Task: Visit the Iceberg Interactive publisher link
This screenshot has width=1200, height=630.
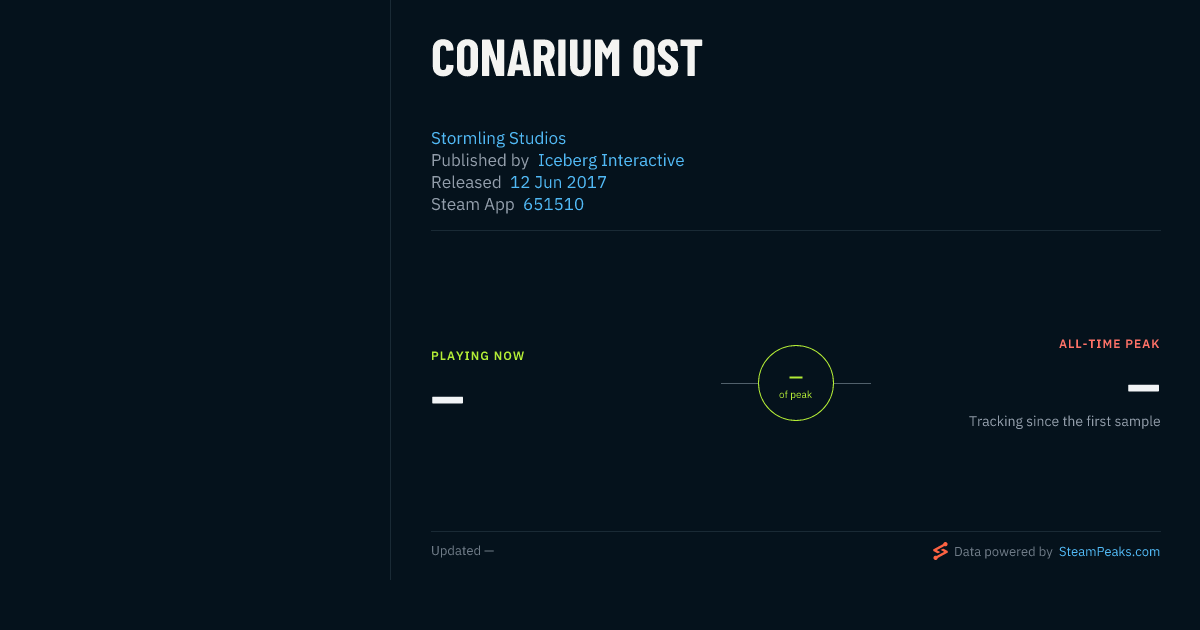Action: pyautogui.click(x=611, y=160)
